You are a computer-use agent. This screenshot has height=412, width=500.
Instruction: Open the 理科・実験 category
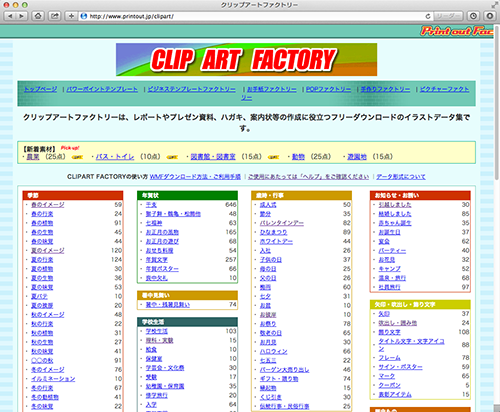[x=159, y=340]
